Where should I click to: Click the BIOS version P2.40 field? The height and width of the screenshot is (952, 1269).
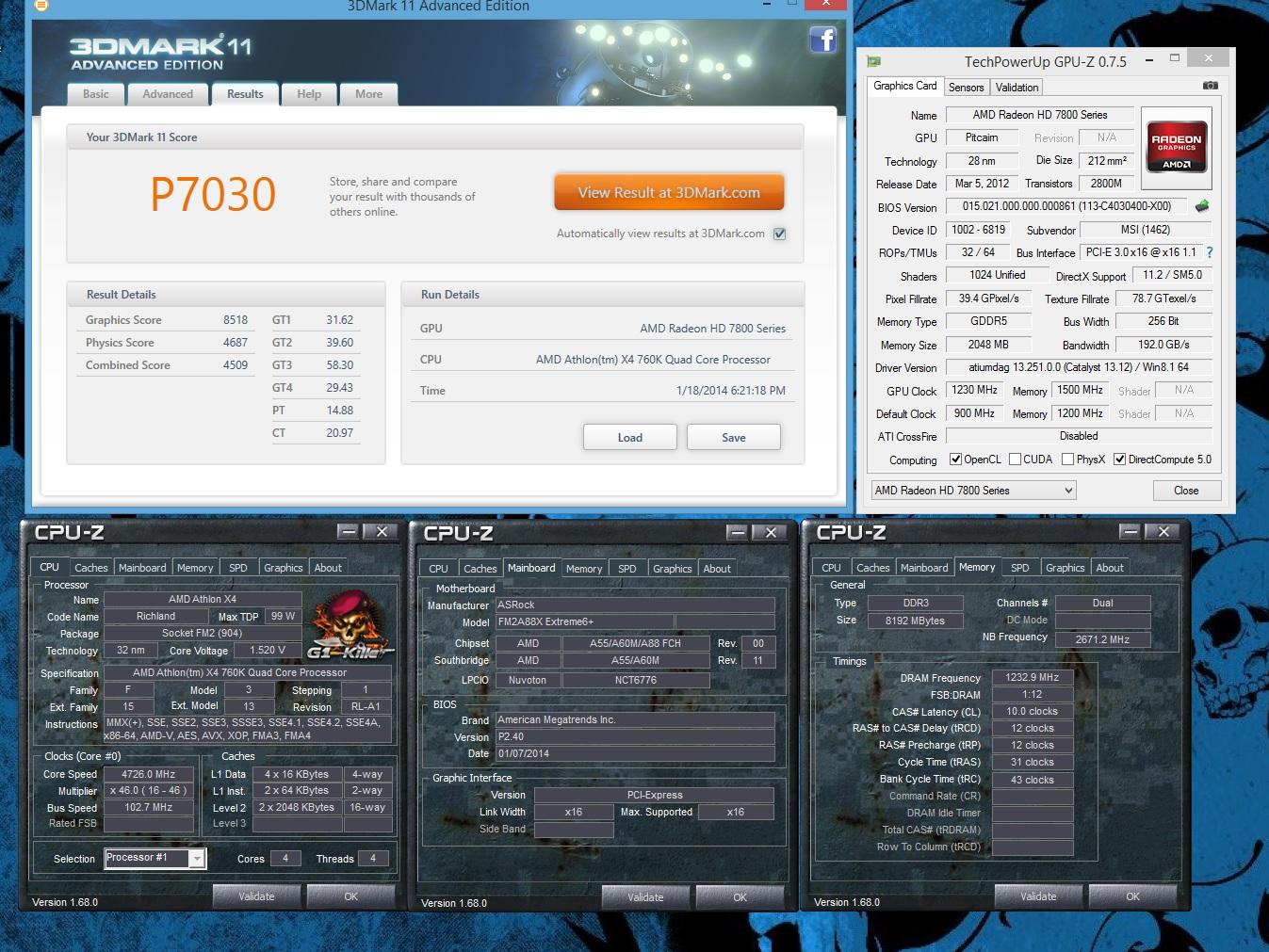click(x=635, y=737)
